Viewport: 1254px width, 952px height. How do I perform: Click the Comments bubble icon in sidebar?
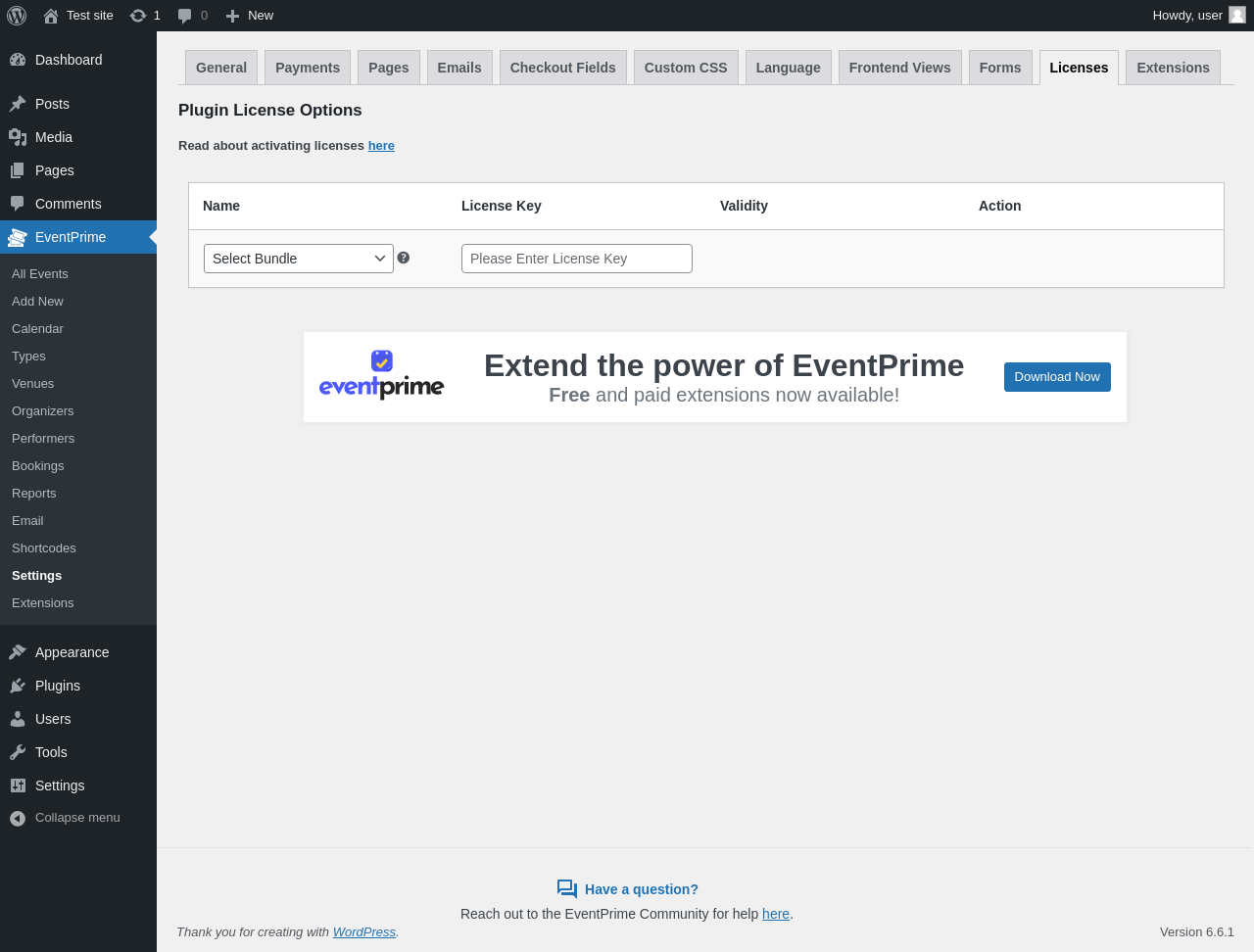click(18, 204)
